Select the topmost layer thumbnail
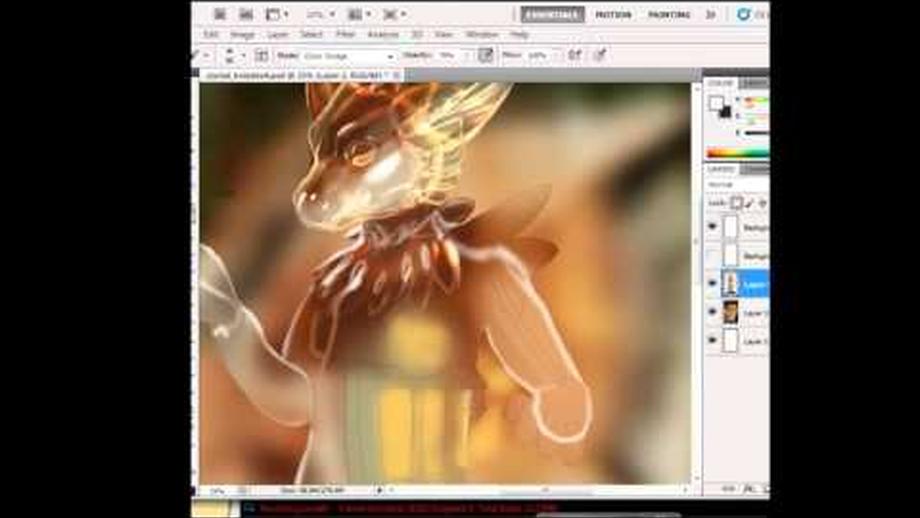Screen dimensions: 920x518 (x=730, y=226)
